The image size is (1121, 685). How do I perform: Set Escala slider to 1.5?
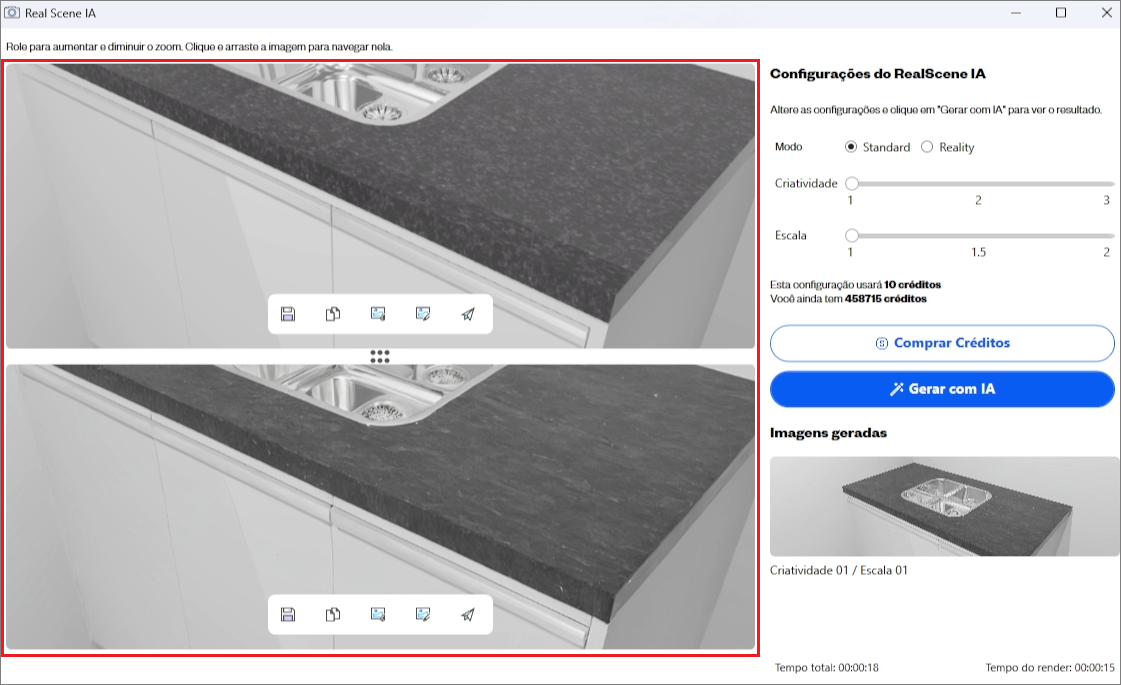click(978, 235)
